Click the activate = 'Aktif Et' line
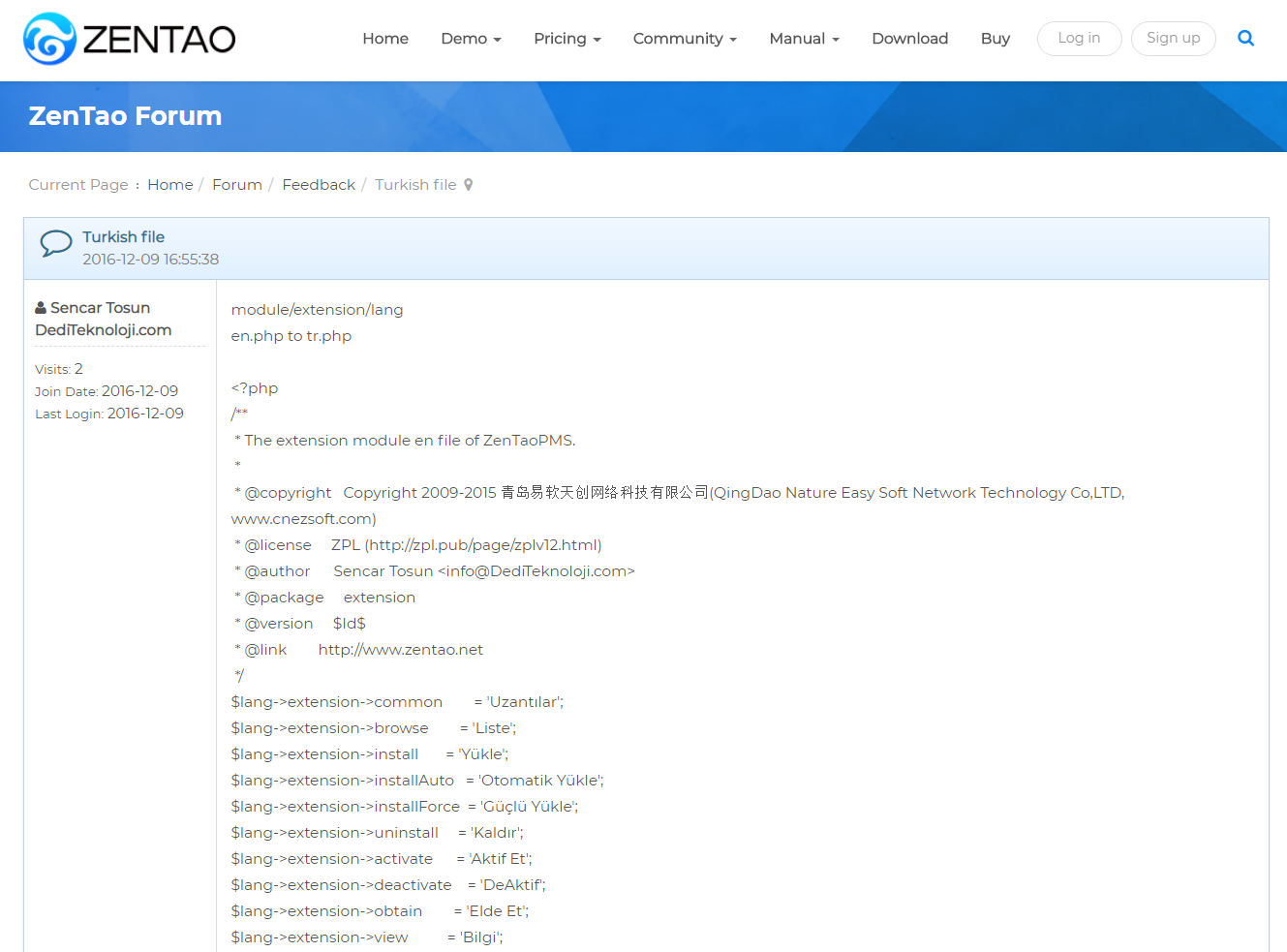 382,859
